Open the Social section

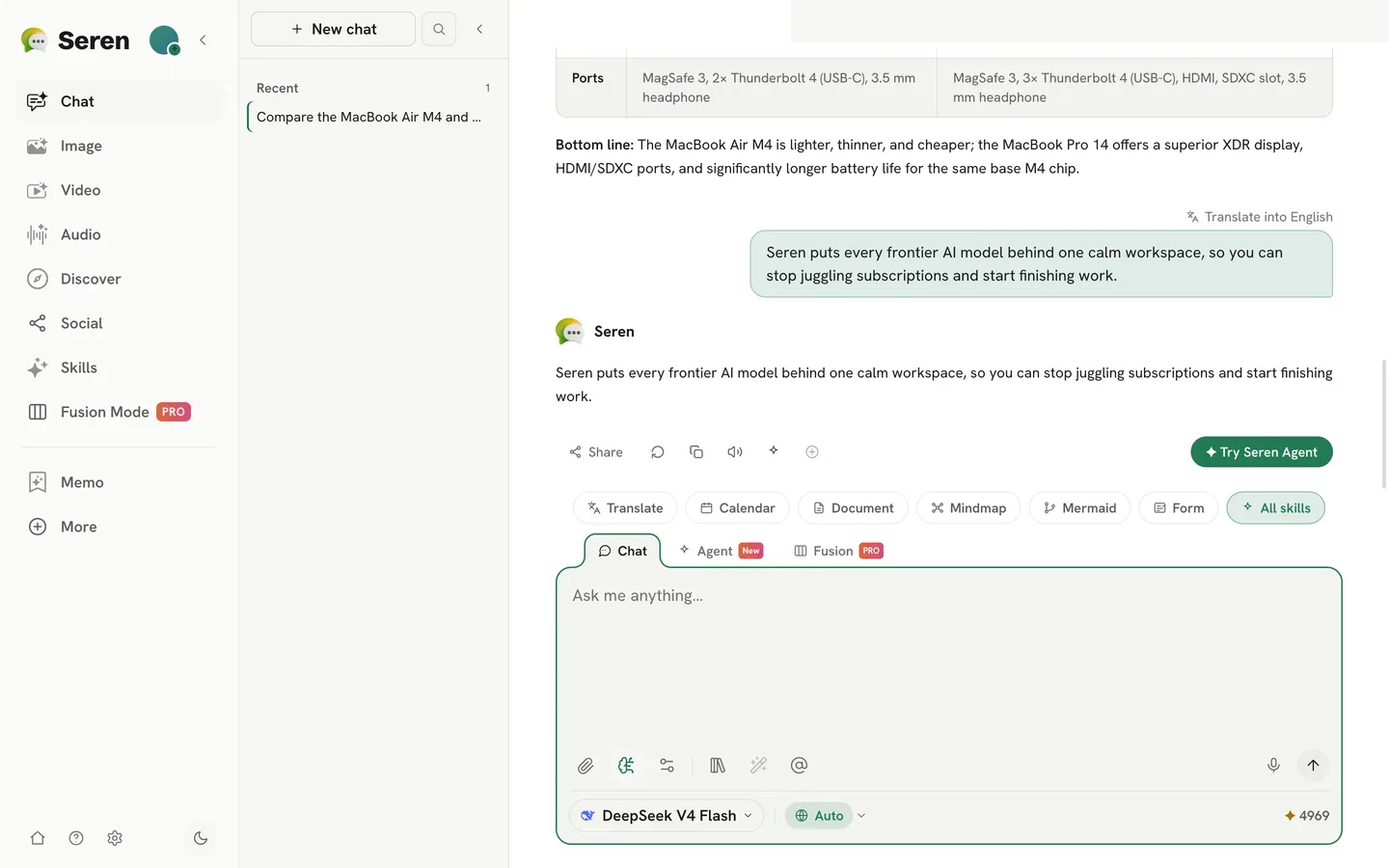119,323
